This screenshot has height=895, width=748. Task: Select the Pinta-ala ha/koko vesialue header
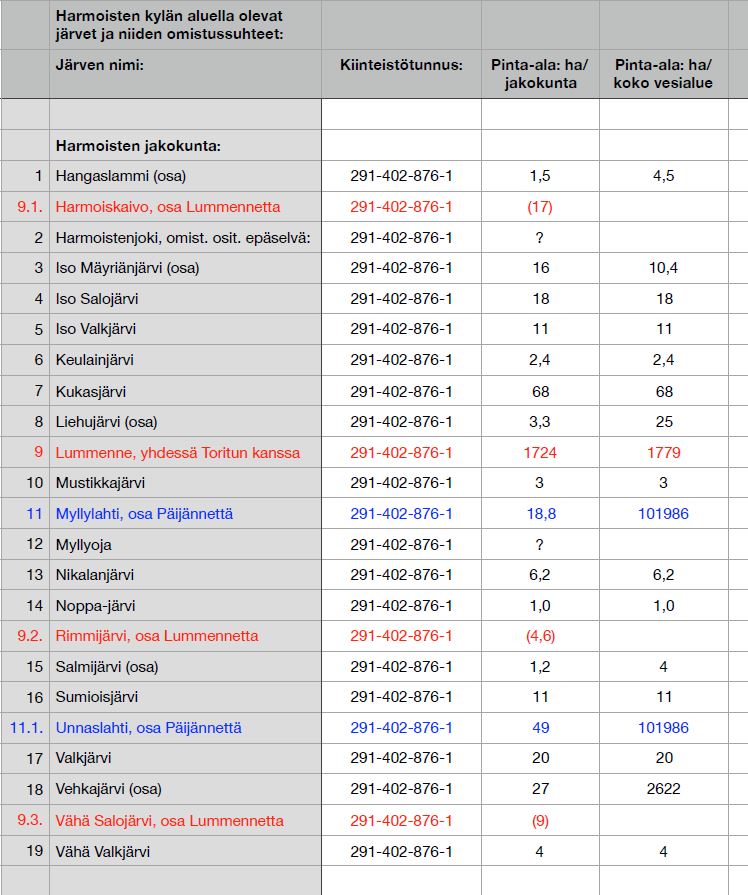(663, 74)
